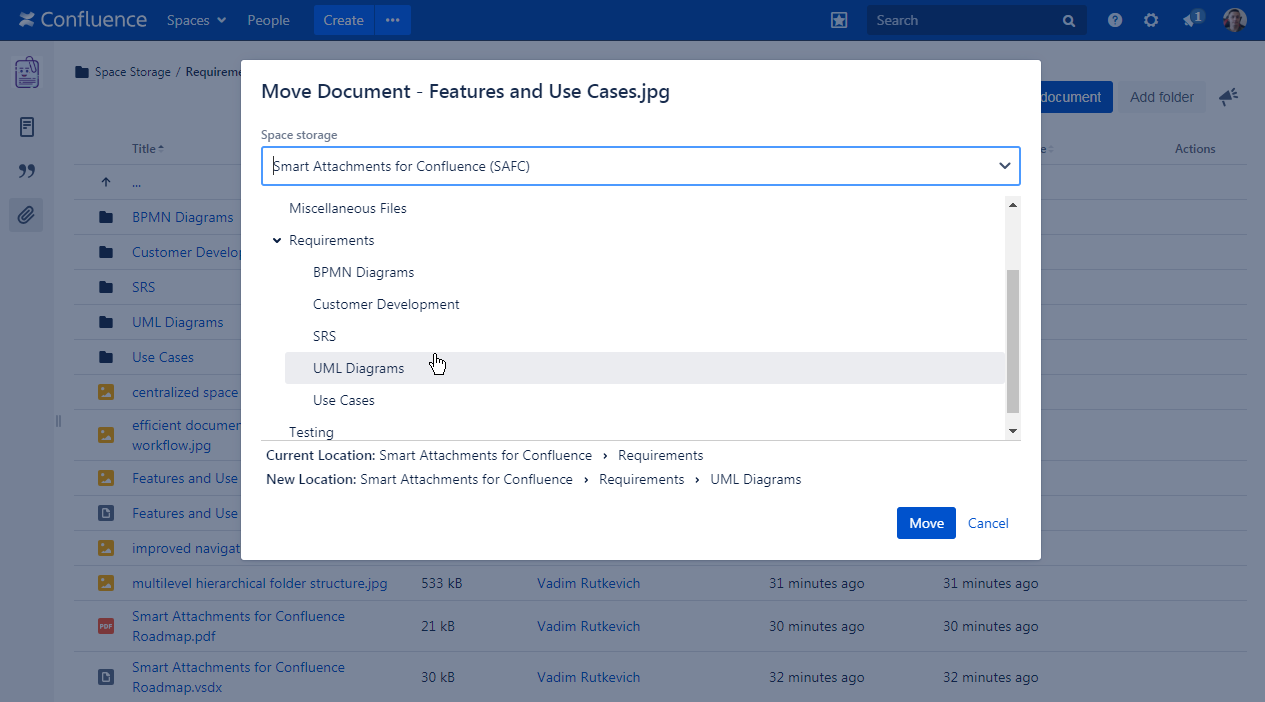
Task: Open the Space storage dropdown
Action: click(x=640, y=166)
